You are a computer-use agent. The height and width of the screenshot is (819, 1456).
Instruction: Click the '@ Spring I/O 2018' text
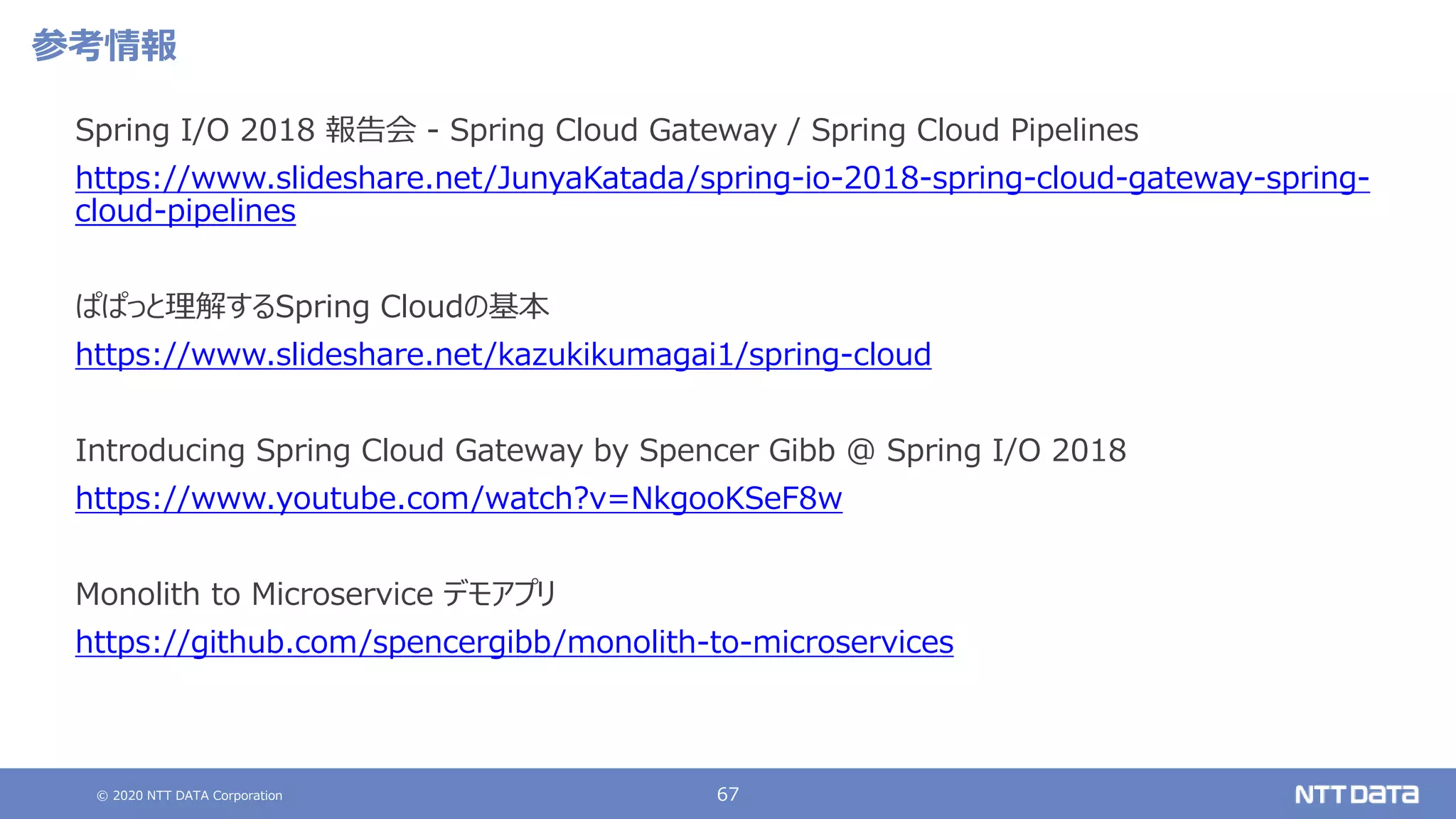pyautogui.click(x=986, y=451)
